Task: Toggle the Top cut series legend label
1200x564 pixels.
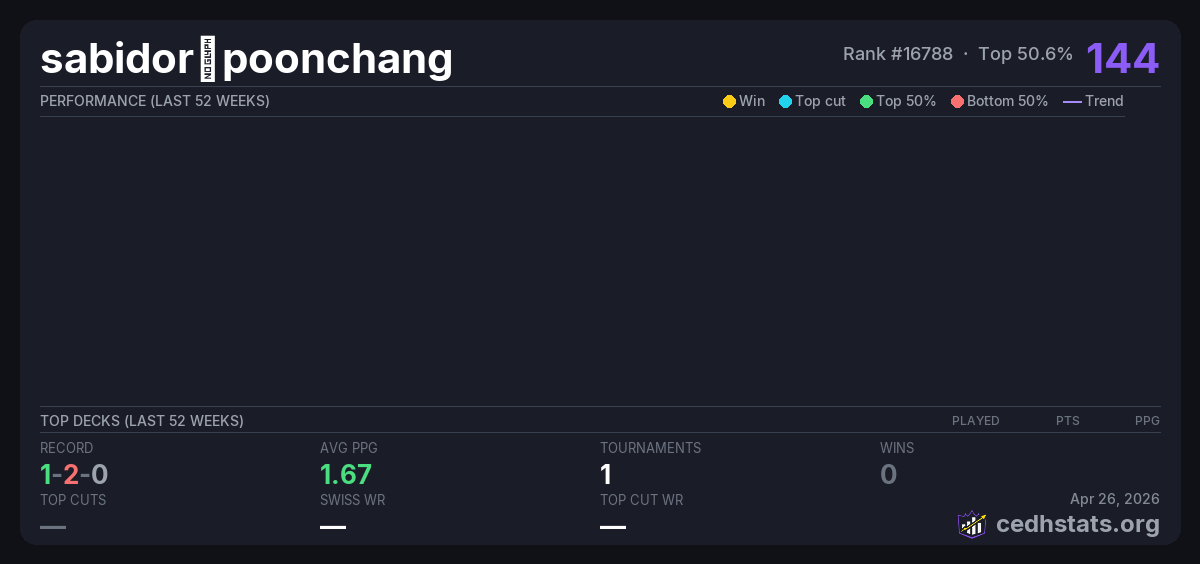Action: pyautogui.click(x=820, y=101)
